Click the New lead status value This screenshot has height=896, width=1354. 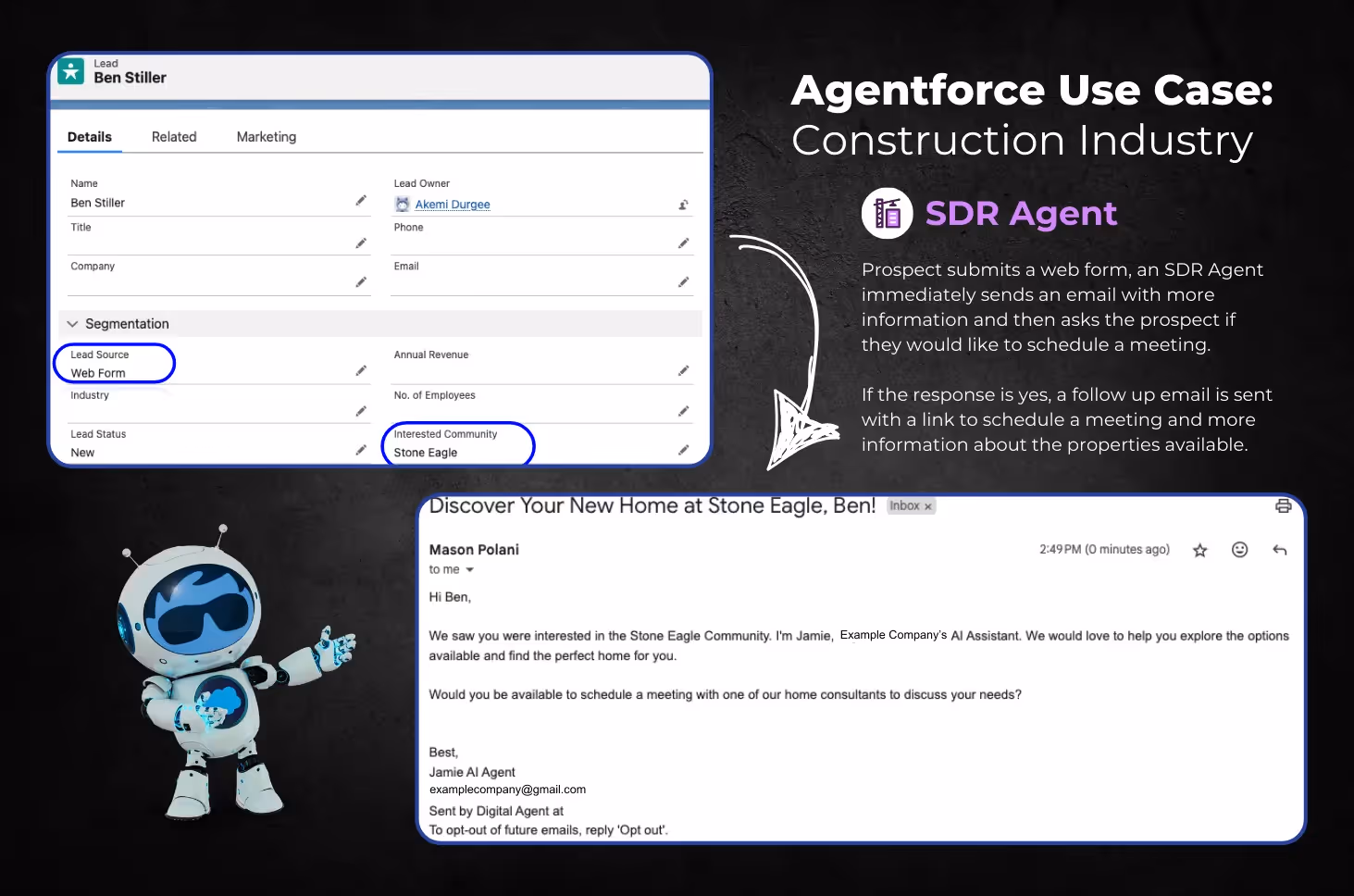coord(82,453)
